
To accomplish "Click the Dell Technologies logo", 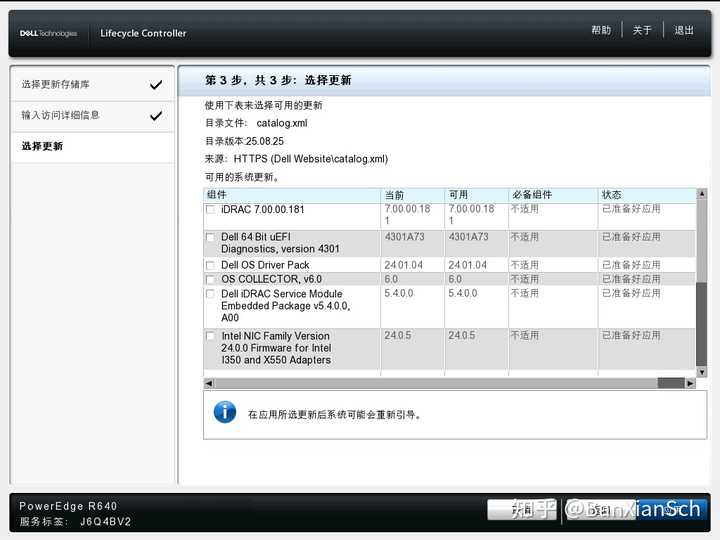I will [48, 33].
